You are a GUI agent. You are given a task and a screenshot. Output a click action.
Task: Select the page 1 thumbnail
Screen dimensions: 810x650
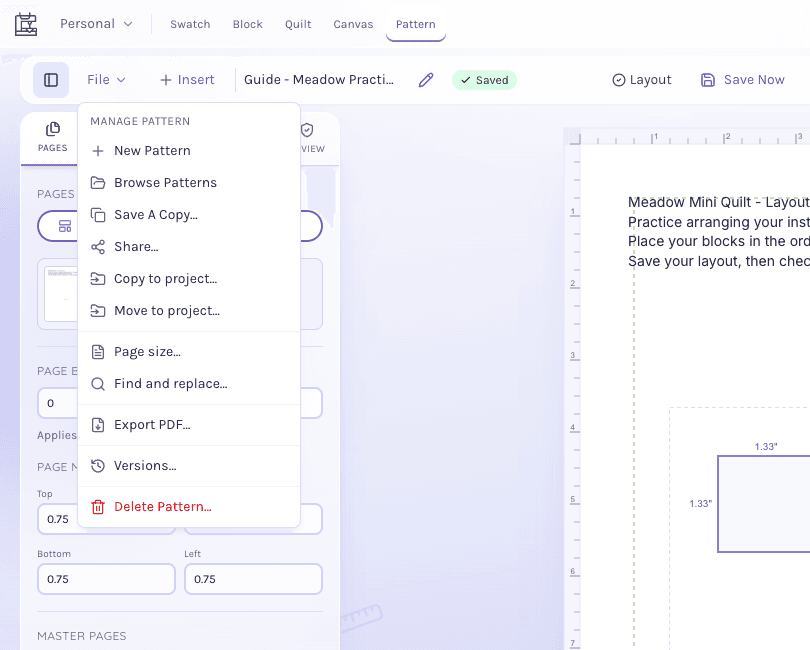pos(61,294)
